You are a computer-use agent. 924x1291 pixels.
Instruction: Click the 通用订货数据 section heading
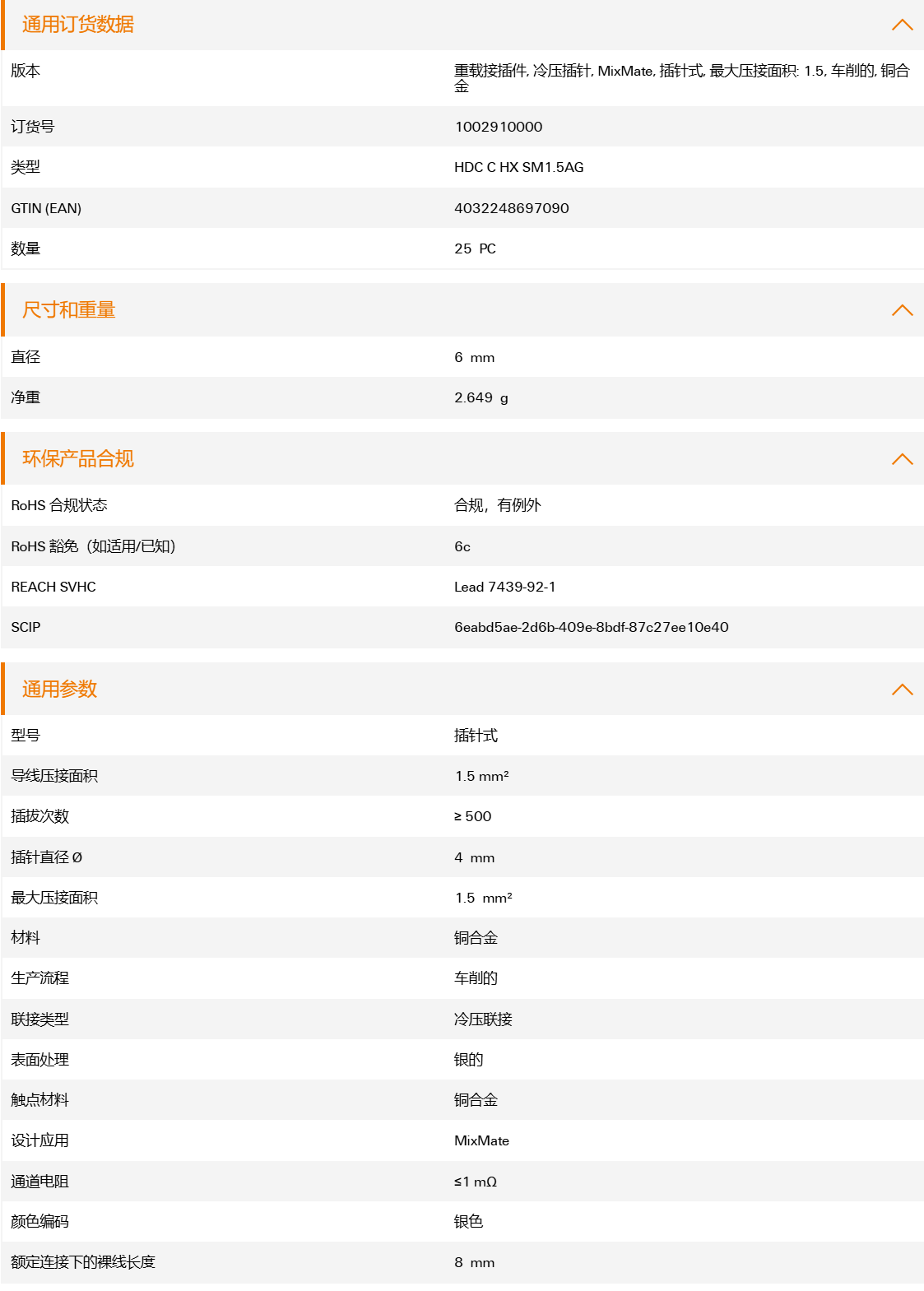(78, 25)
